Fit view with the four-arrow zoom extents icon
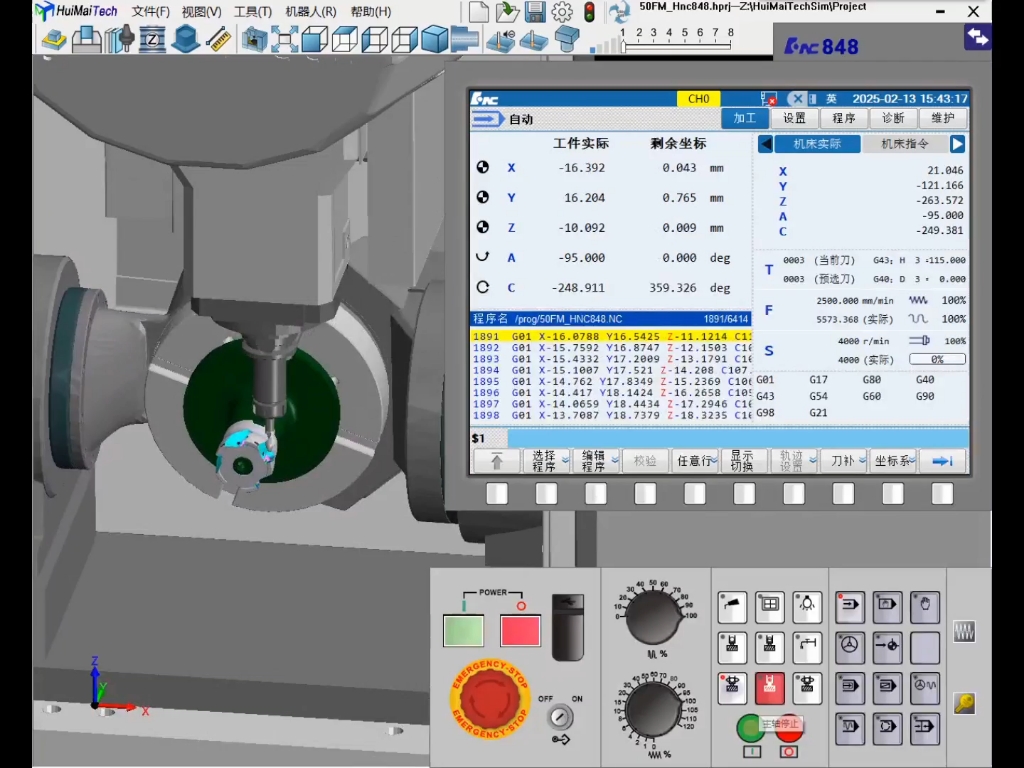This screenshot has height=768, width=1024. 284,39
